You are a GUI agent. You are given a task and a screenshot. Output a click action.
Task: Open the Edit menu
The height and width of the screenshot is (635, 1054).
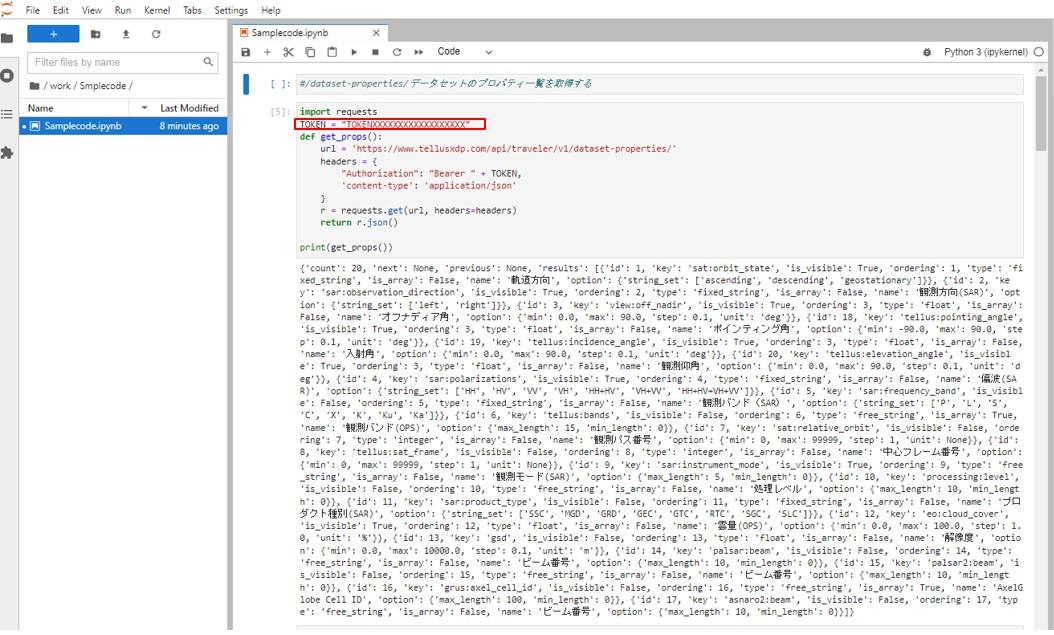pos(60,10)
